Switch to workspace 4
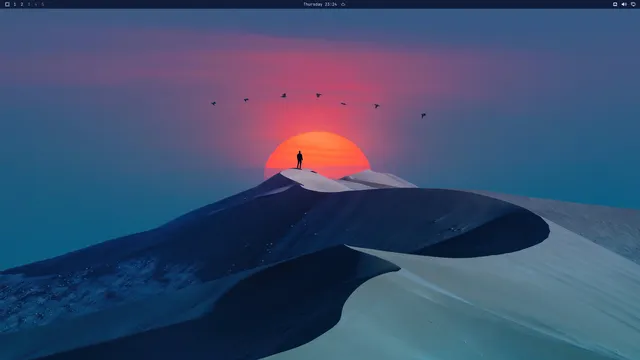The height and width of the screenshot is (360, 640). tap(36, 4)
